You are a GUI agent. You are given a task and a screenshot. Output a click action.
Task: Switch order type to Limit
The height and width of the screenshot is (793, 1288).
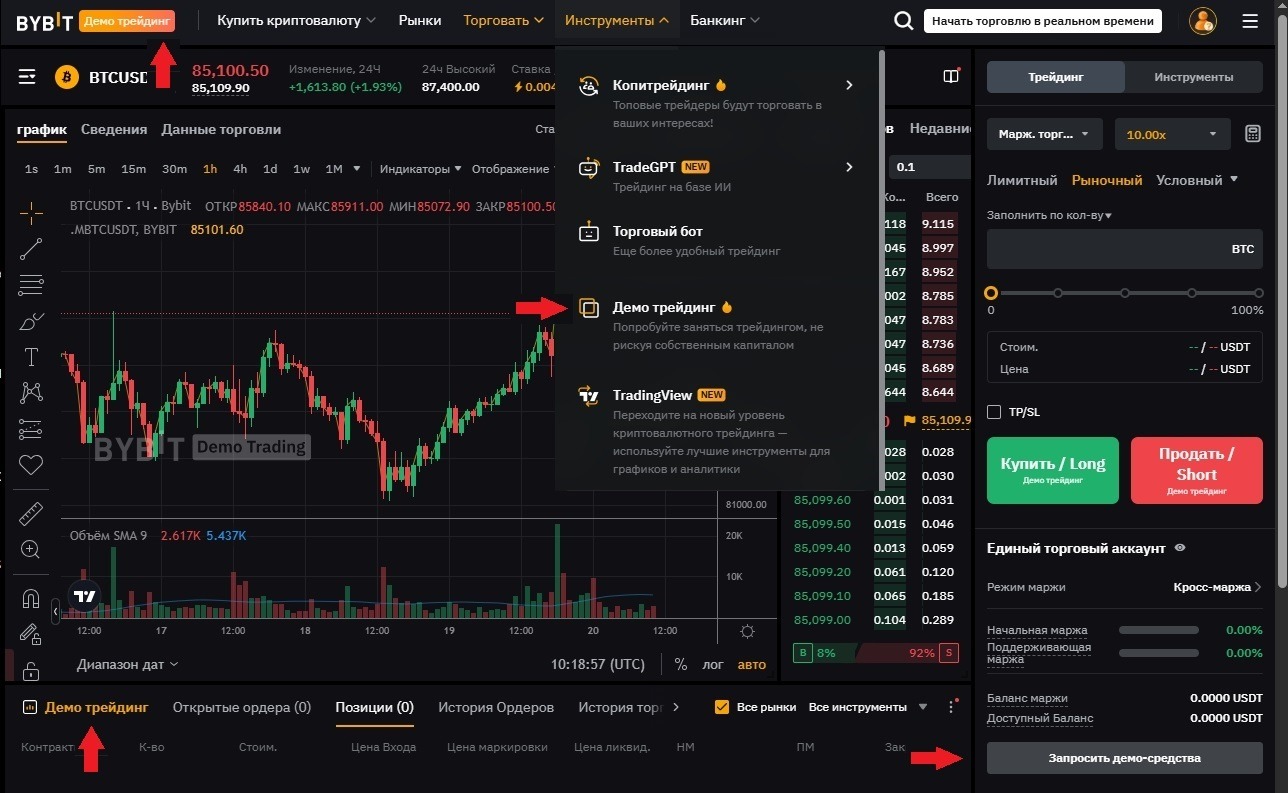(1022, 180)
